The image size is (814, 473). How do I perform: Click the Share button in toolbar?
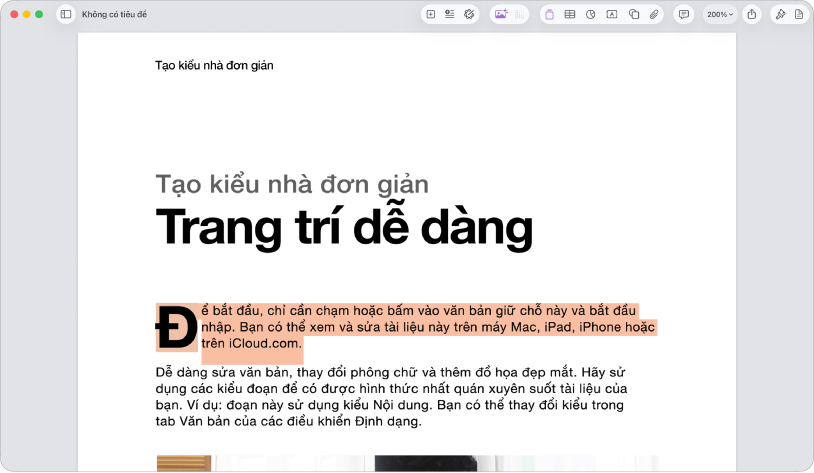[x=752, y=15]
